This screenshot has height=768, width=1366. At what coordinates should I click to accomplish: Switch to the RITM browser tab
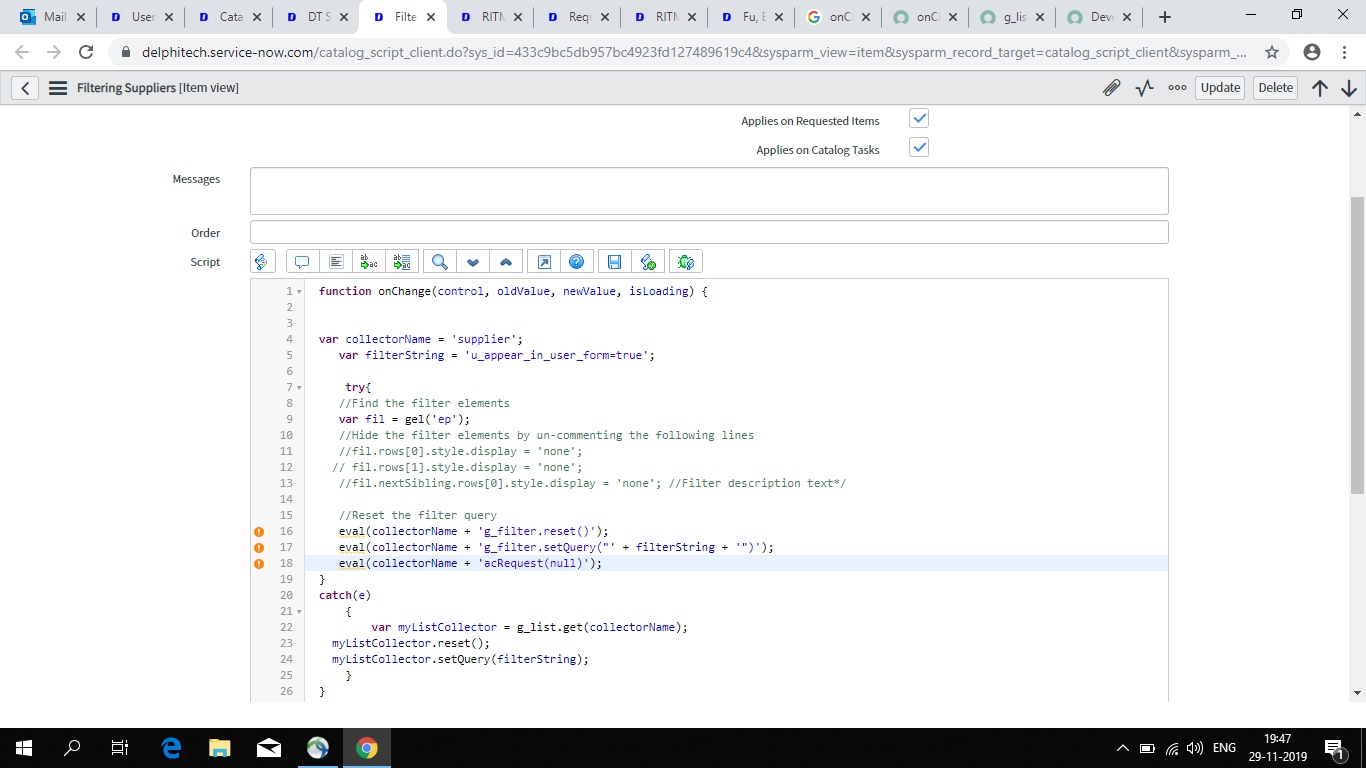(x=491, y=17)
